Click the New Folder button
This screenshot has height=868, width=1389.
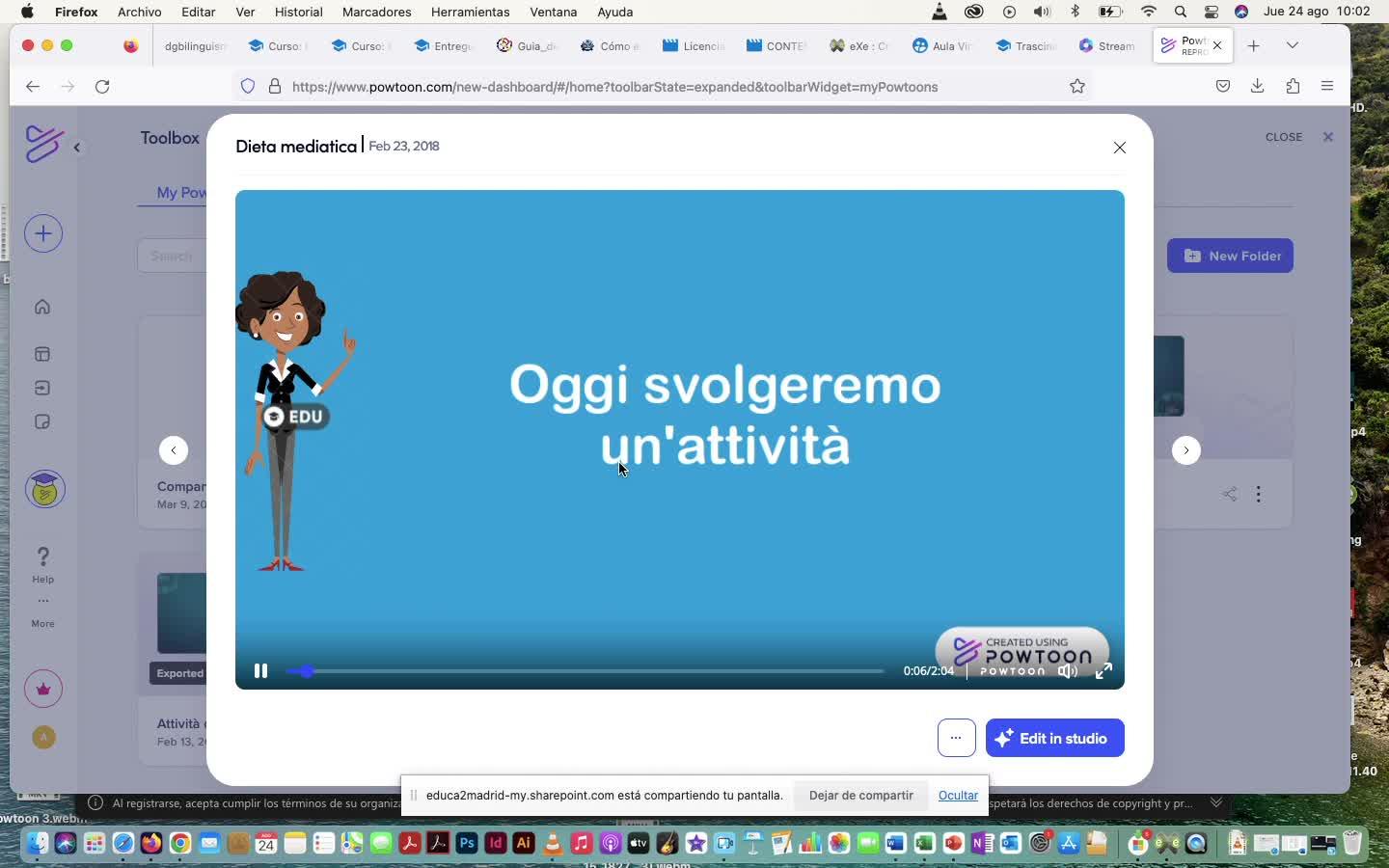[1230, 256]
